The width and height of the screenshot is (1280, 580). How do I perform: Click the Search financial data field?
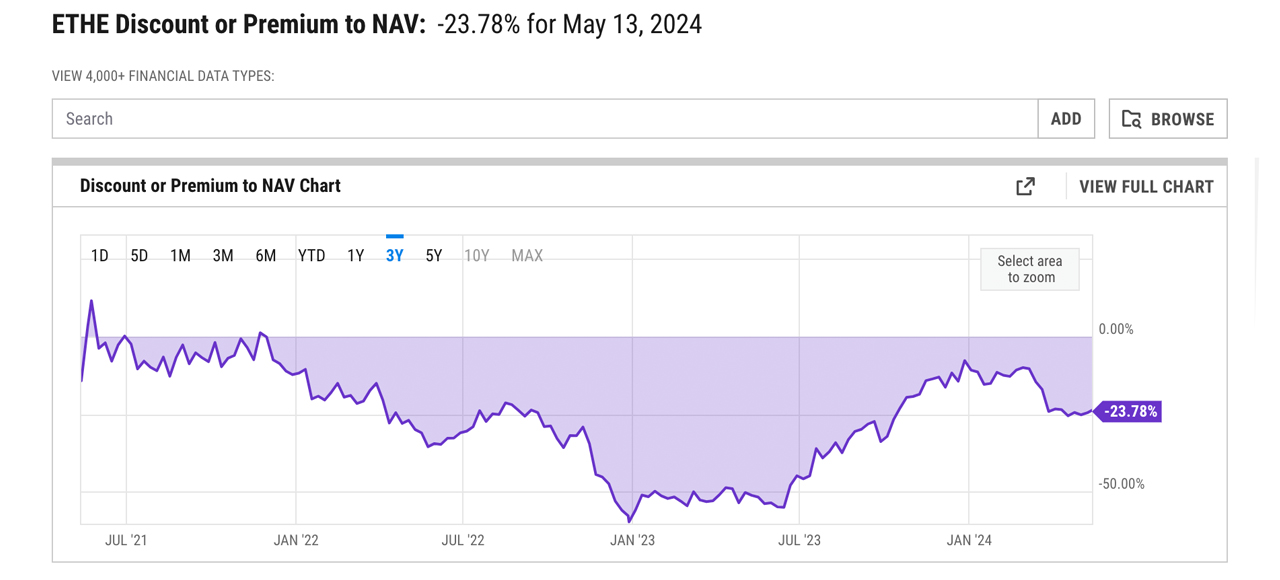tap(545, 119)
